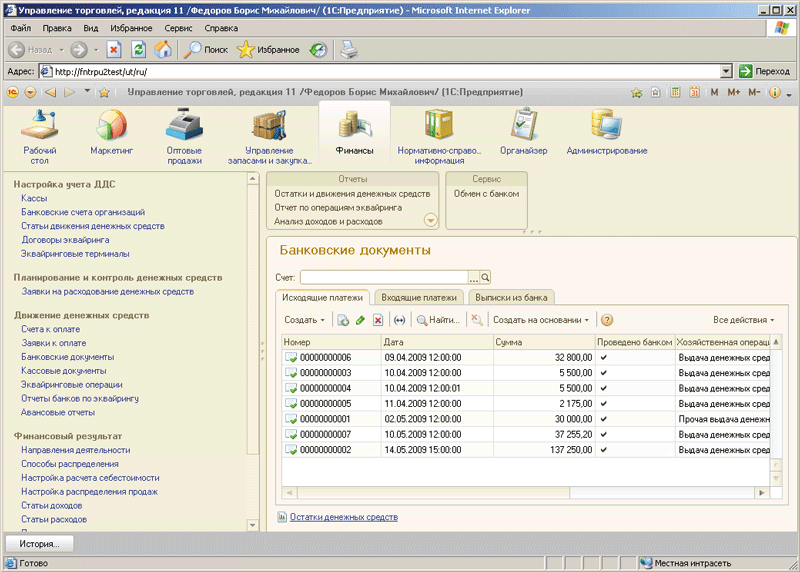This screenshot has width=800, height=572.
Task: Open Обмен с банком link
Action: 486,194
